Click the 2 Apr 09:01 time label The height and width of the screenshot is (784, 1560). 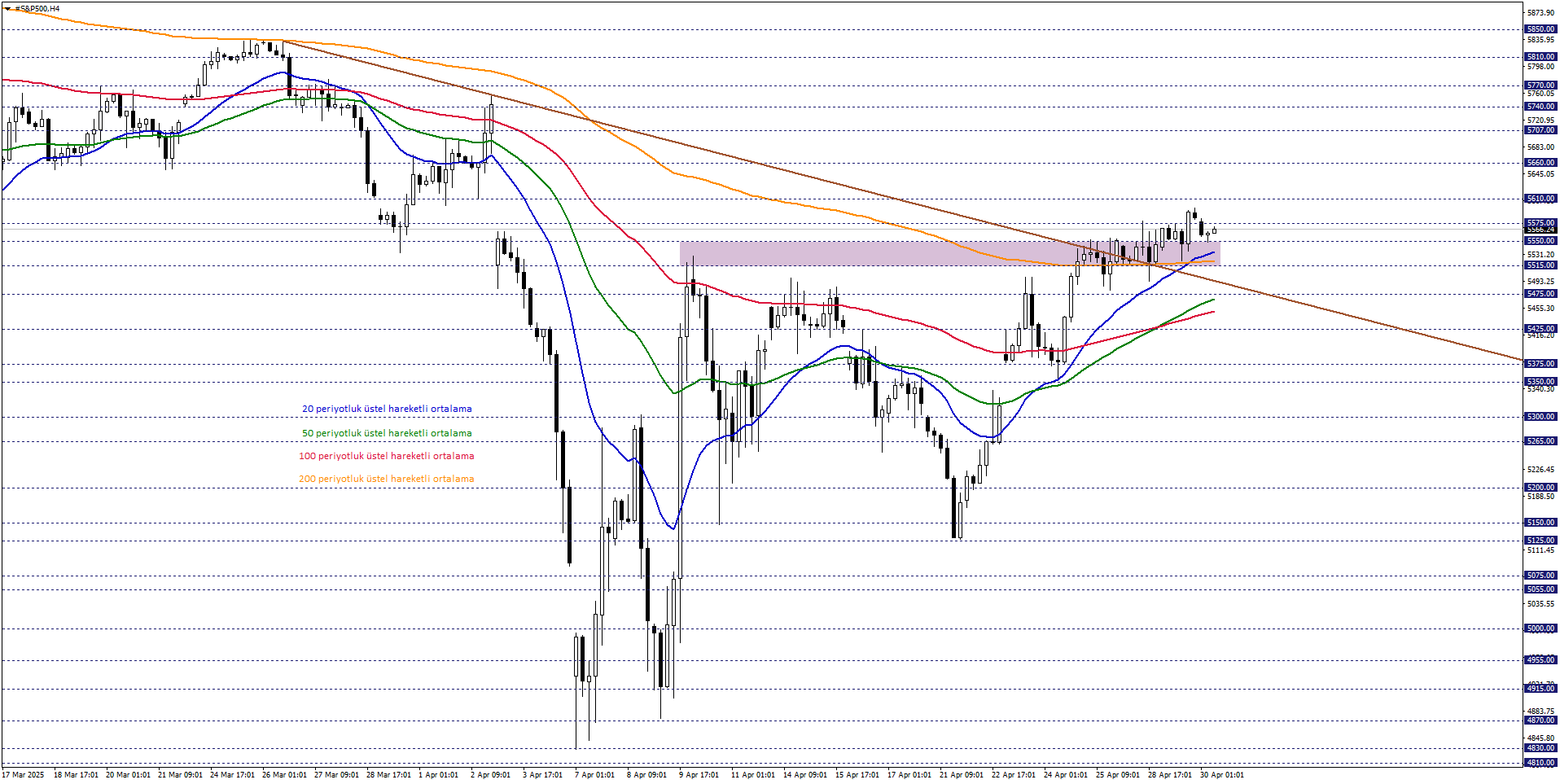coord(490,775)
